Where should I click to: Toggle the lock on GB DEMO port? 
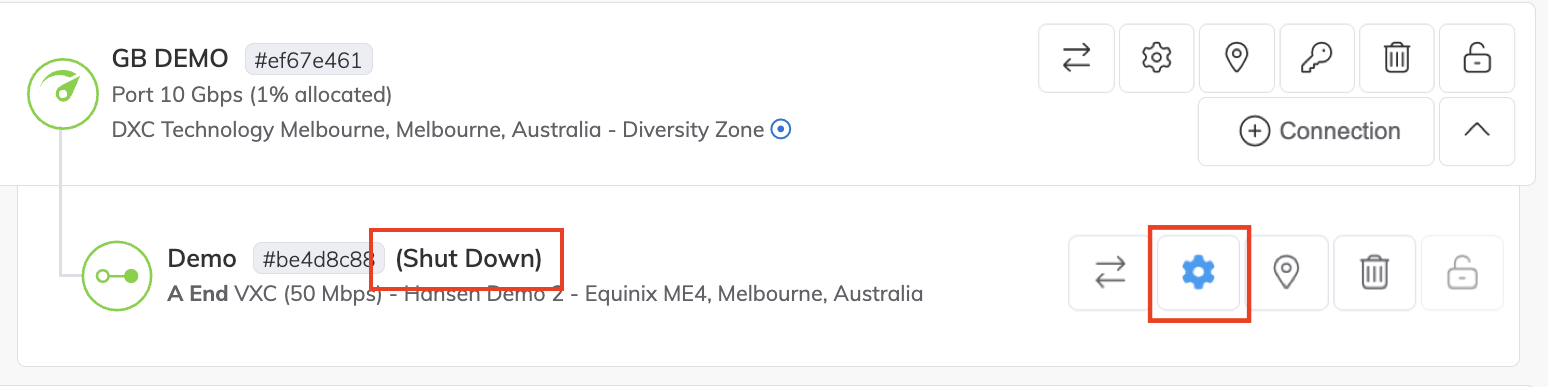[1476, 59]
